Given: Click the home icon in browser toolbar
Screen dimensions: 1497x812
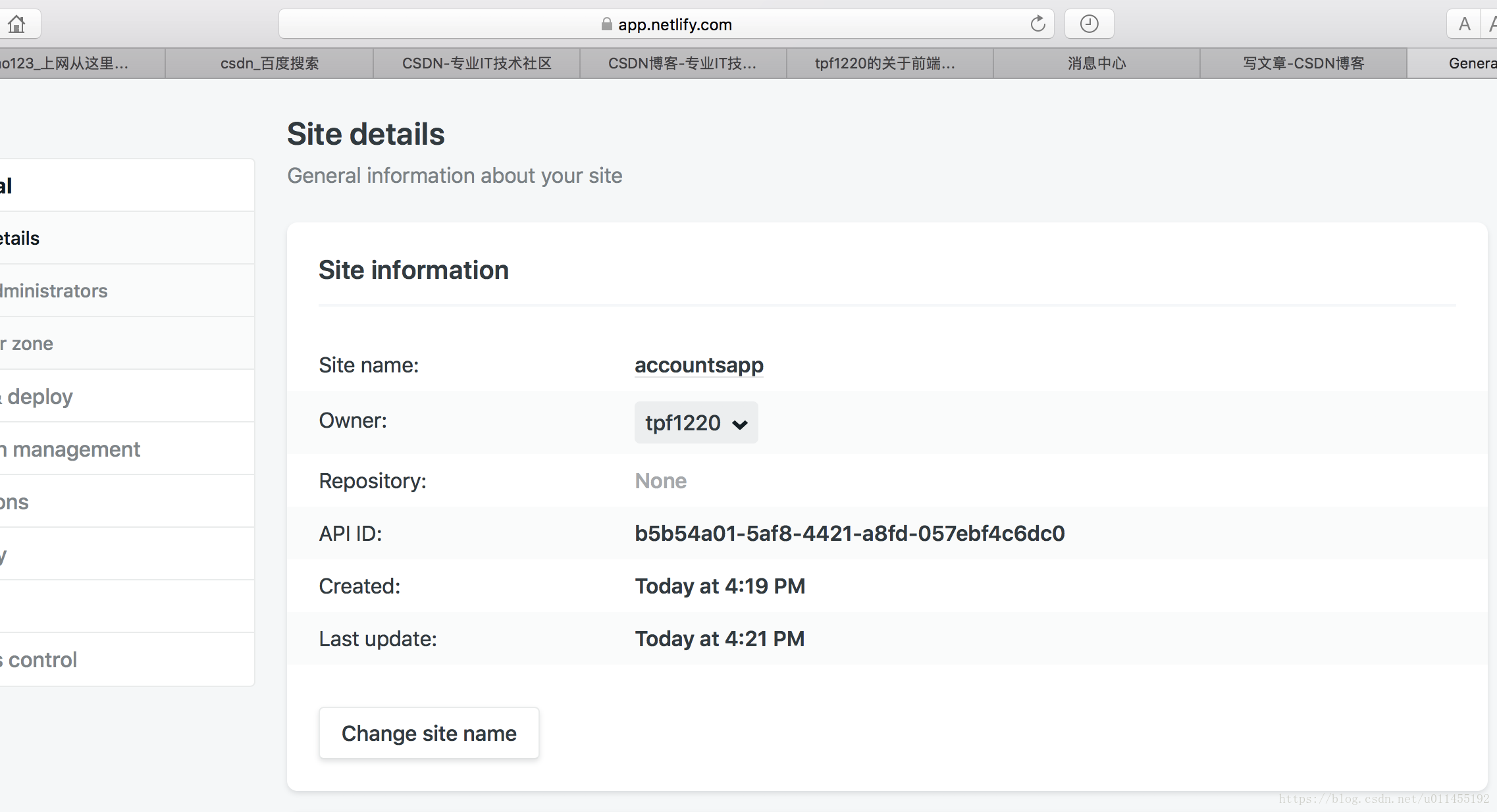Looking at the screenshot, I should pos(16,24).
